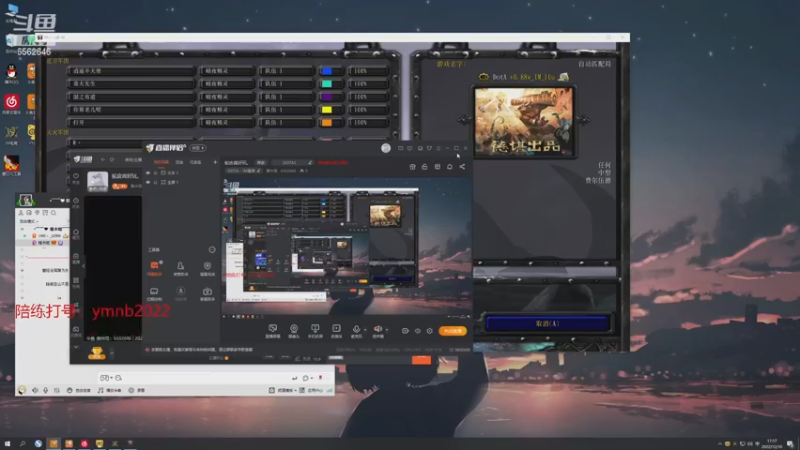The width and height of the screenshot is (800, 450).
Task: Switch to the third scene tab
Action: pos(195,162)
